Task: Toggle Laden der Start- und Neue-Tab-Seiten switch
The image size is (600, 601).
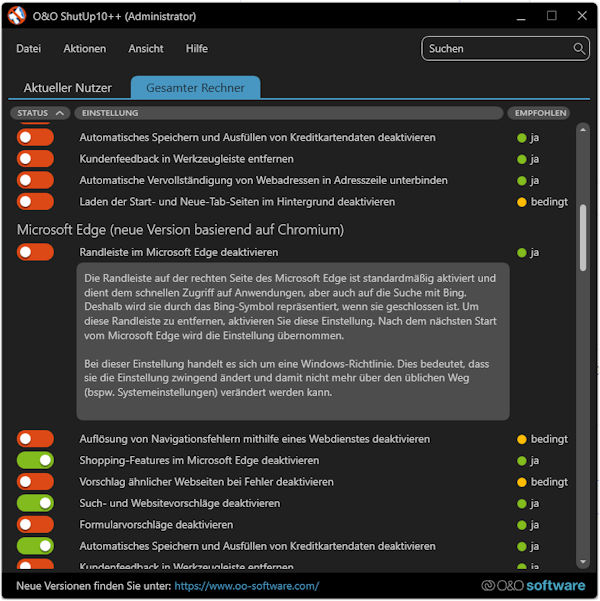Action: pos(35,202)
